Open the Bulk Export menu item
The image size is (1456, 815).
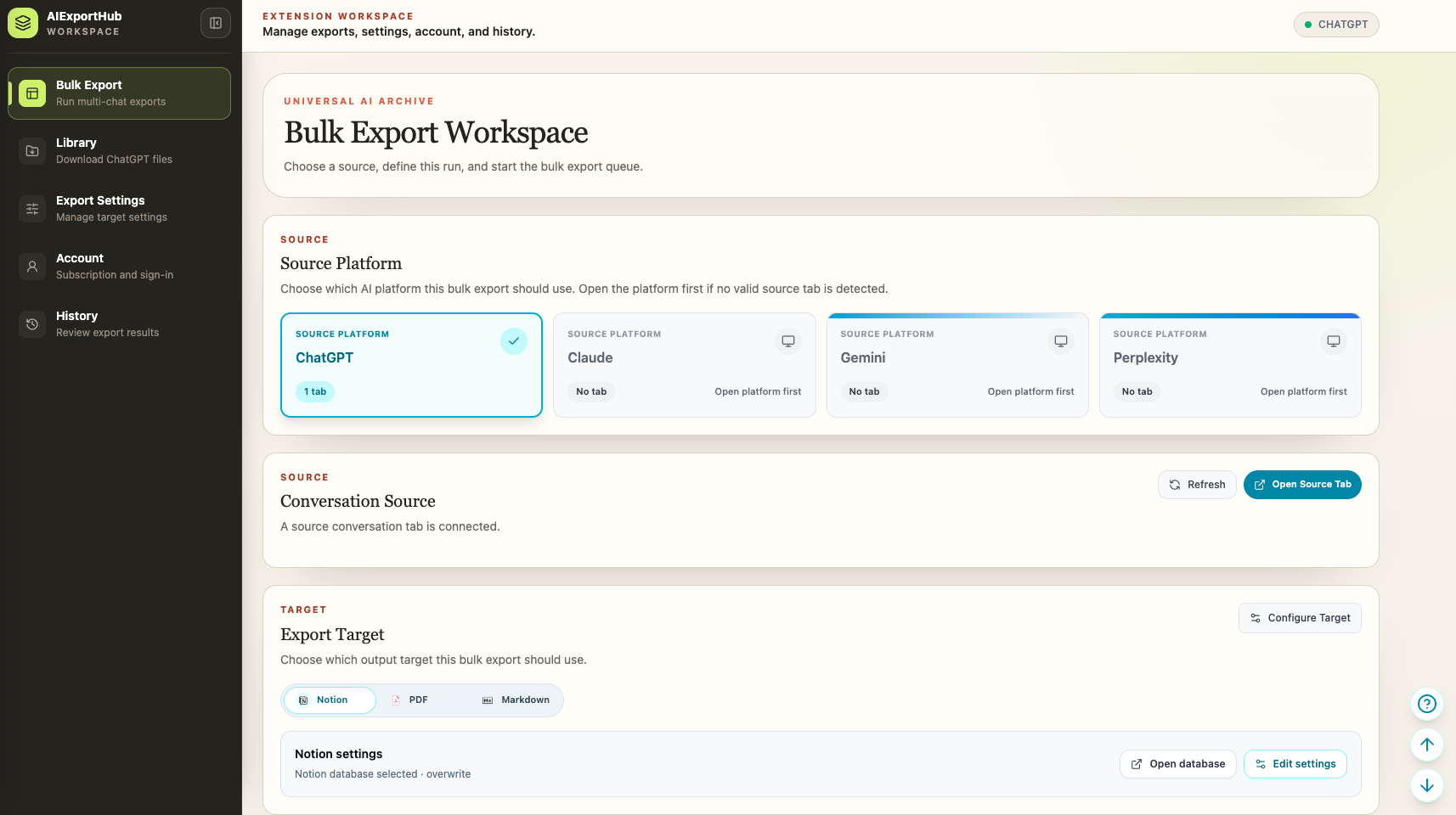pyautogui.click(x=119, y=93)
